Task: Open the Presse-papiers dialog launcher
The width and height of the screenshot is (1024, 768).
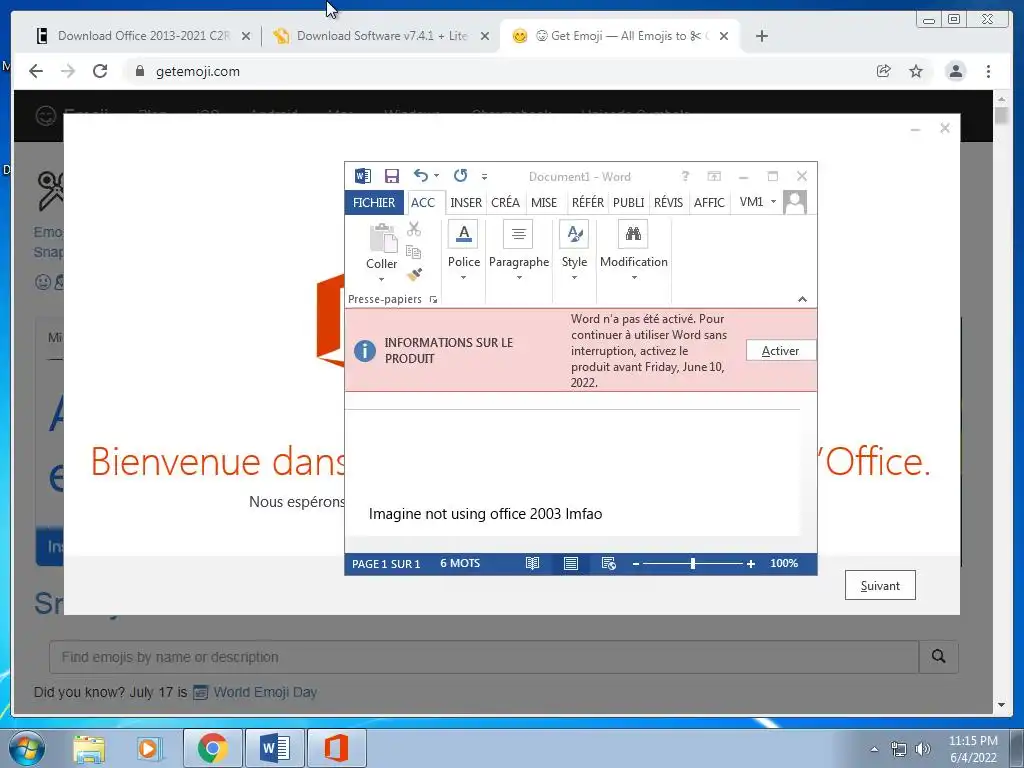Action: 433,300
